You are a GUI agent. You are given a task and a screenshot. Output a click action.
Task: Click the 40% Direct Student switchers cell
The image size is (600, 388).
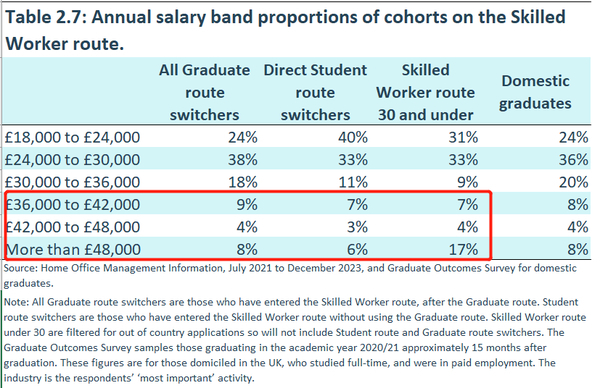point(352,137)
